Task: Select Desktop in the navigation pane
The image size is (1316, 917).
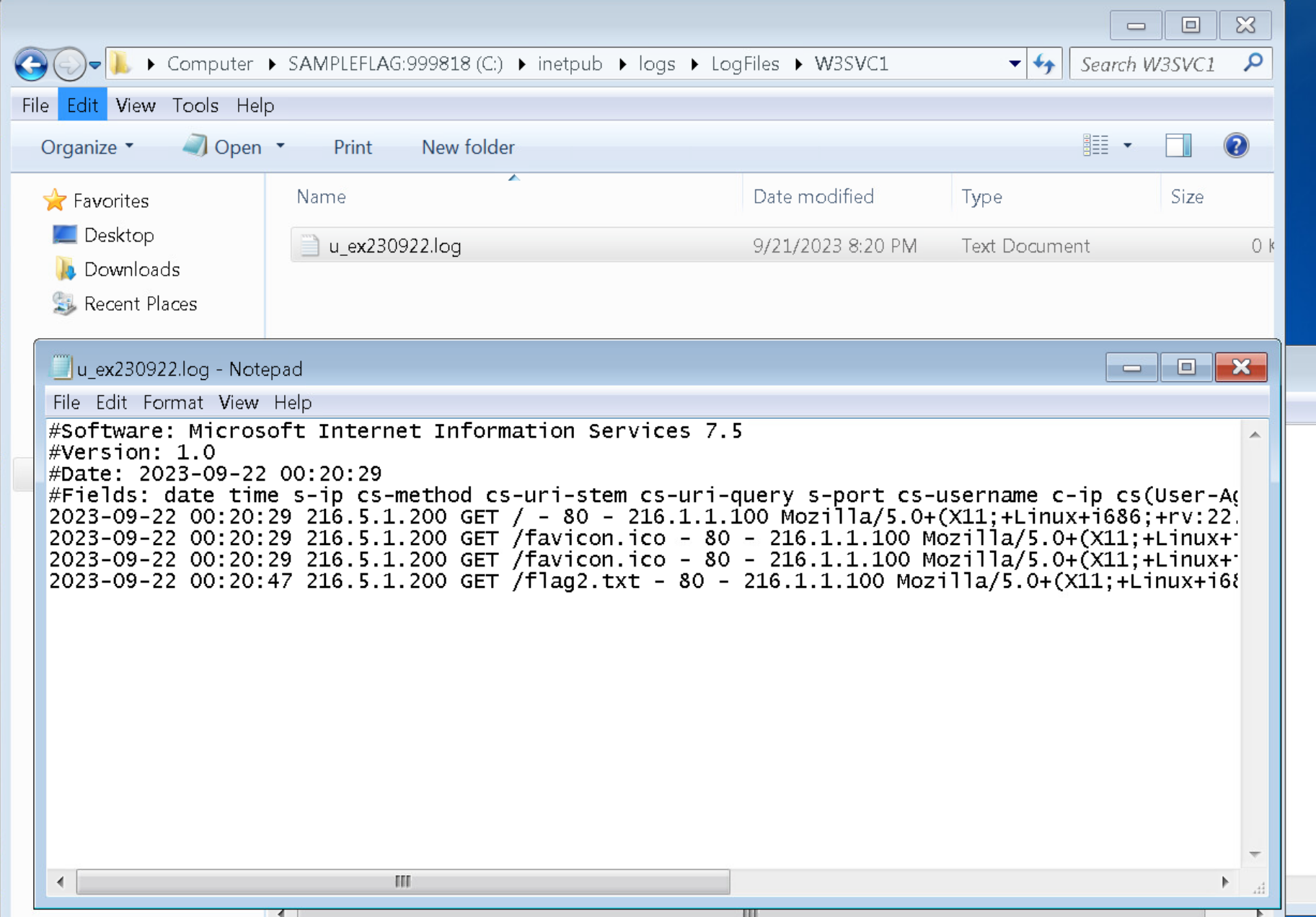Action: [119, 235]
